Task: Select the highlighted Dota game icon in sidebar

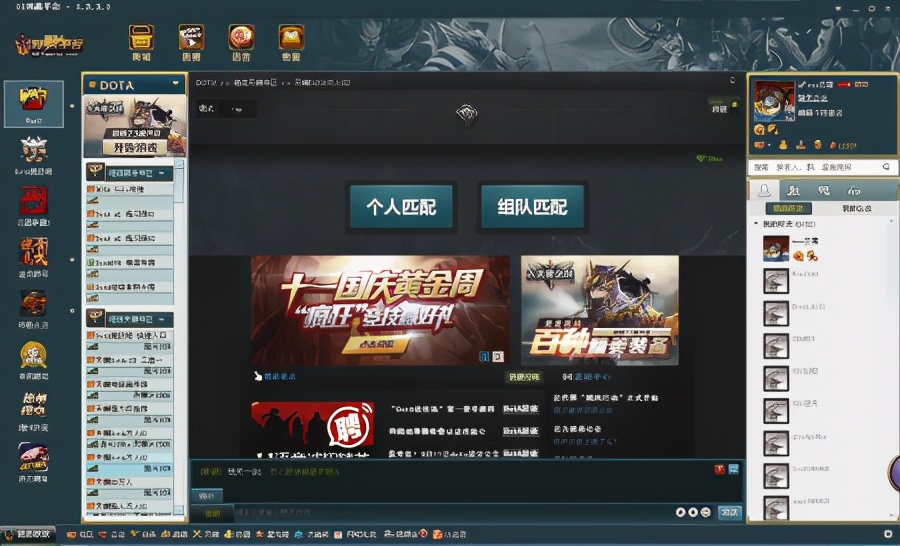Action: click(x=33, y=103)
